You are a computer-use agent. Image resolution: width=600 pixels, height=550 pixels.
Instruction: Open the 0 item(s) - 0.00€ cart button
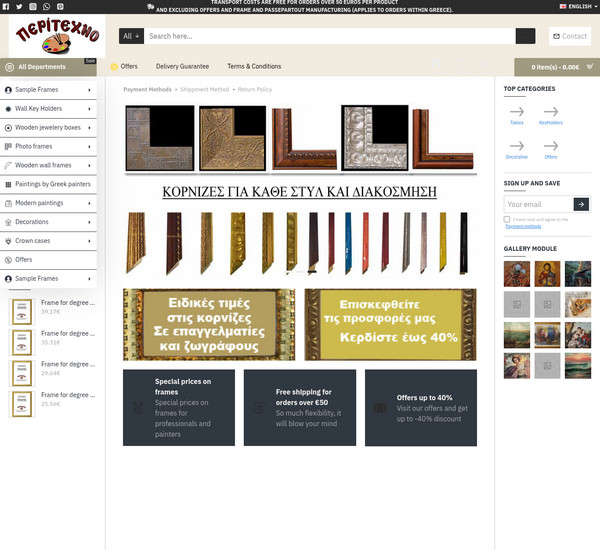coord(557,67)
